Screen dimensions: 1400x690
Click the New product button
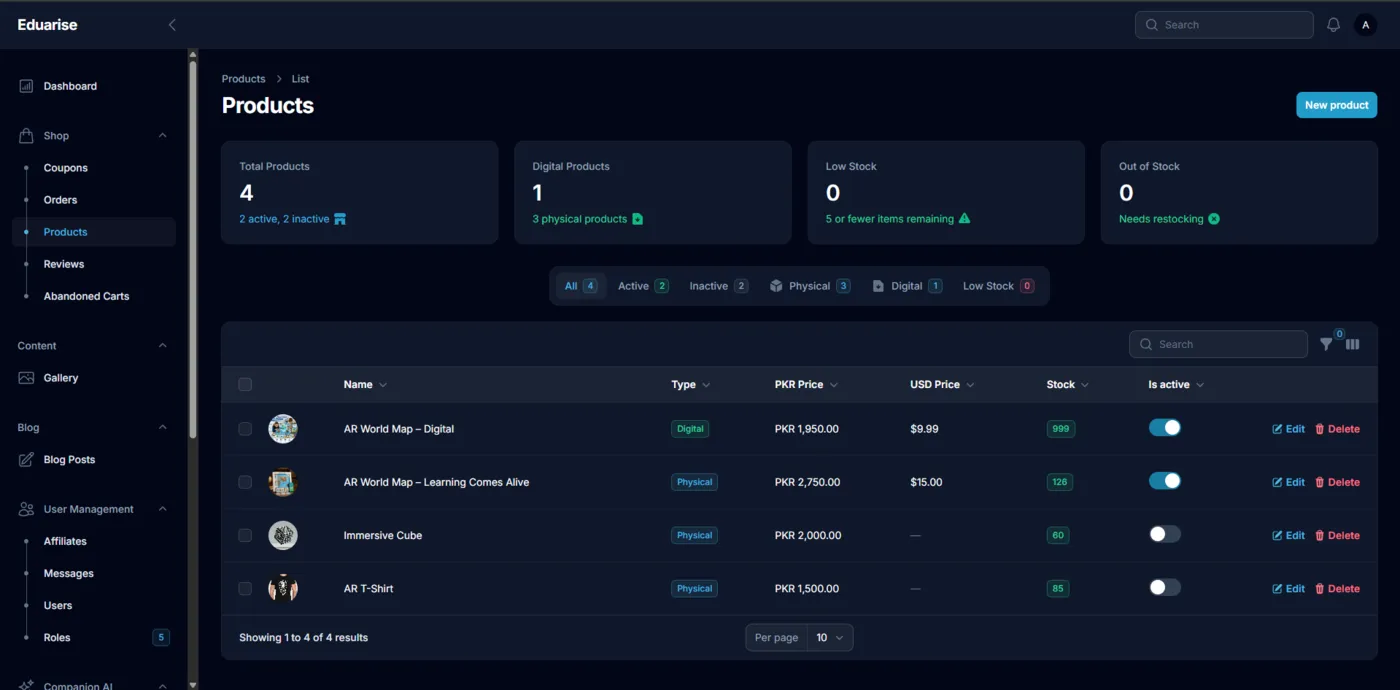tap(1336, 105)
